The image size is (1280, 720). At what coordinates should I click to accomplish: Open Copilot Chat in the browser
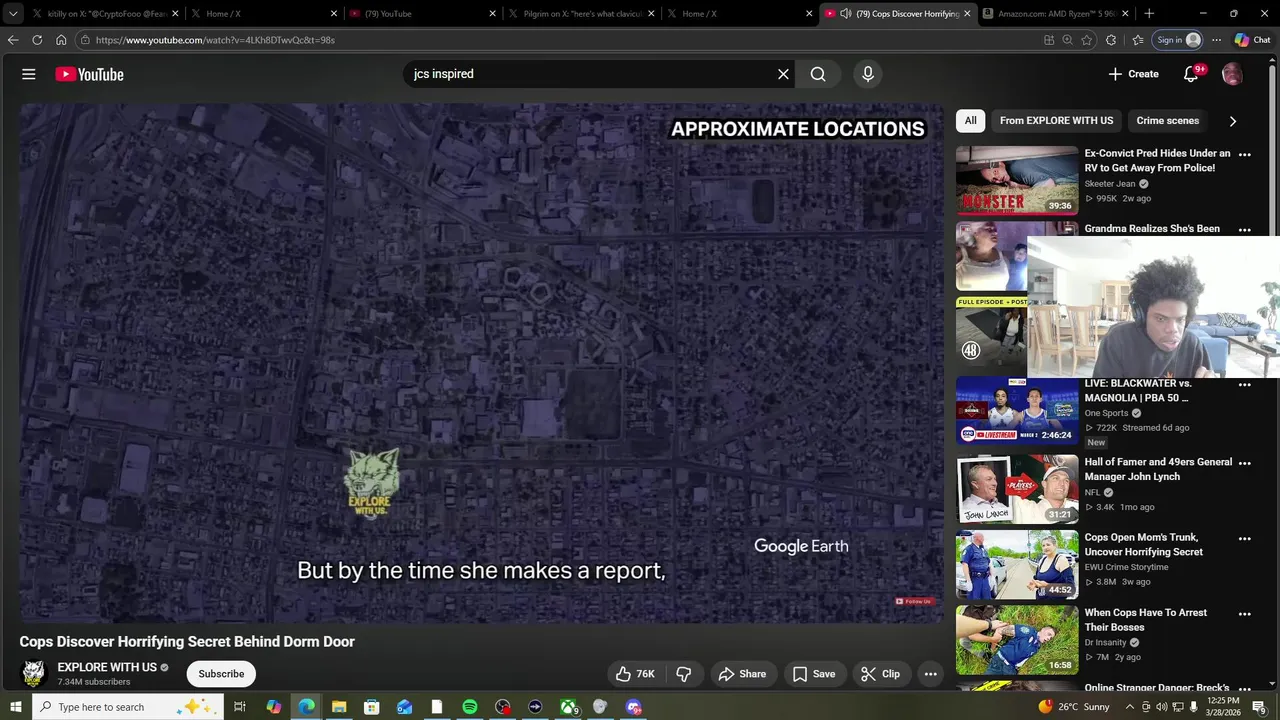click(x=1252, y=40)
